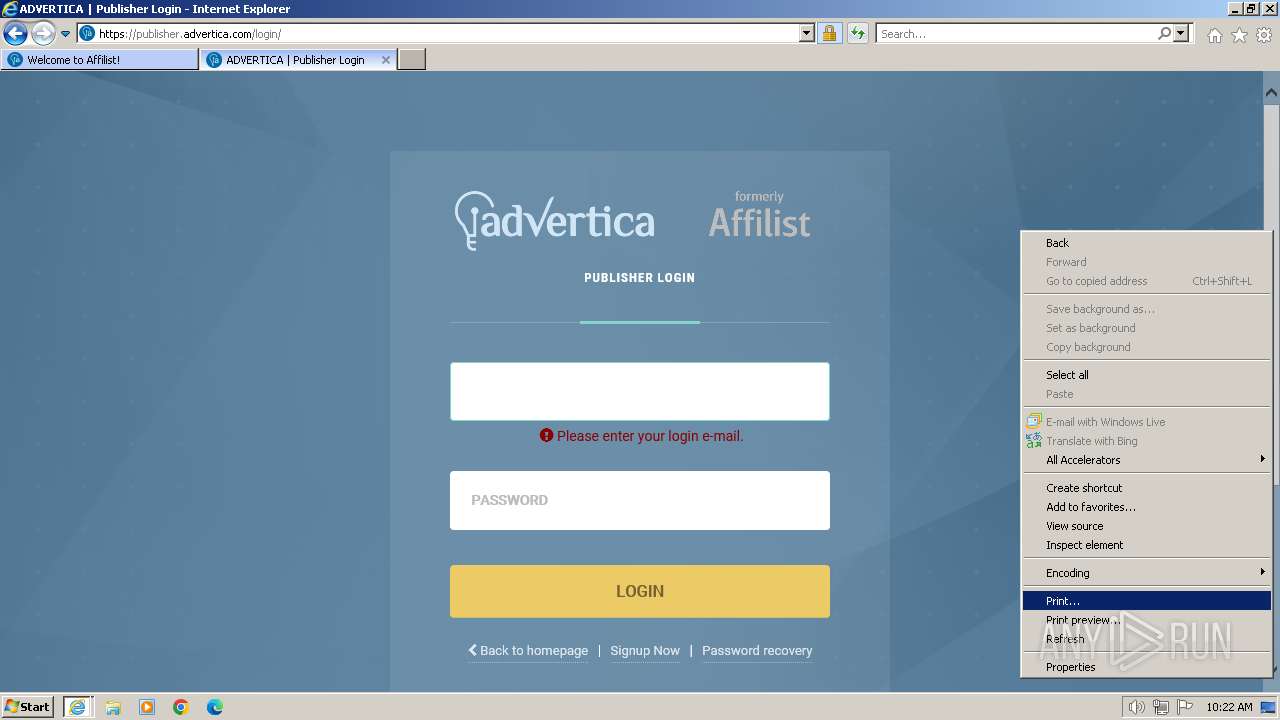Click the system clock 10:22 AM

coord(1229,707)
